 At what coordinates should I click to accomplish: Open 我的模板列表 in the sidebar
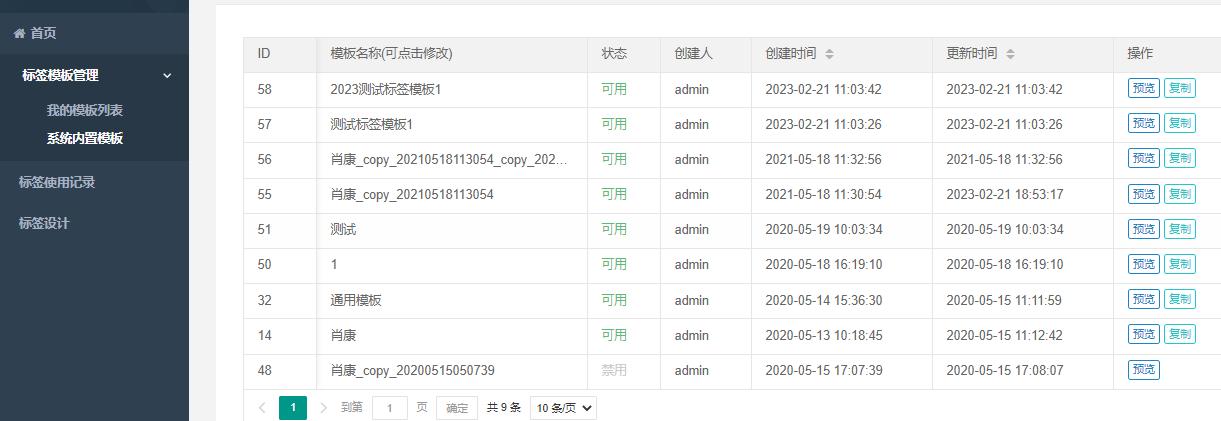(85, 110)
